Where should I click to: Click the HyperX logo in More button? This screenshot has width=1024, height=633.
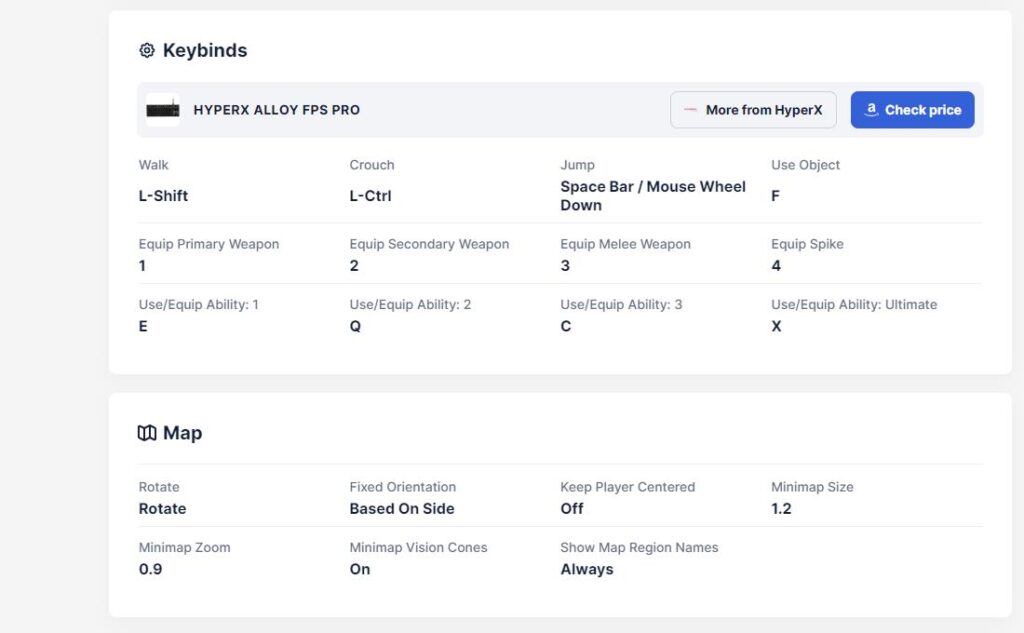click(x=690, y=110)
